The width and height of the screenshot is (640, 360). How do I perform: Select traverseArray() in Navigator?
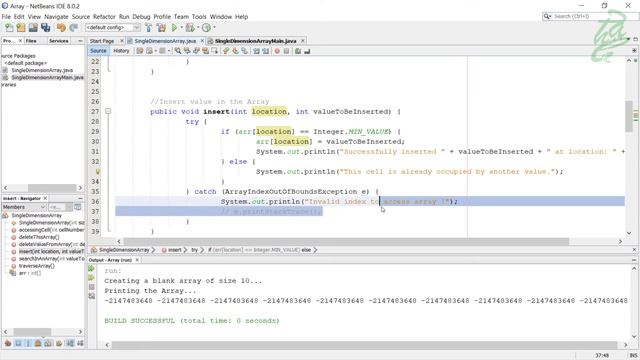point(36,266)
